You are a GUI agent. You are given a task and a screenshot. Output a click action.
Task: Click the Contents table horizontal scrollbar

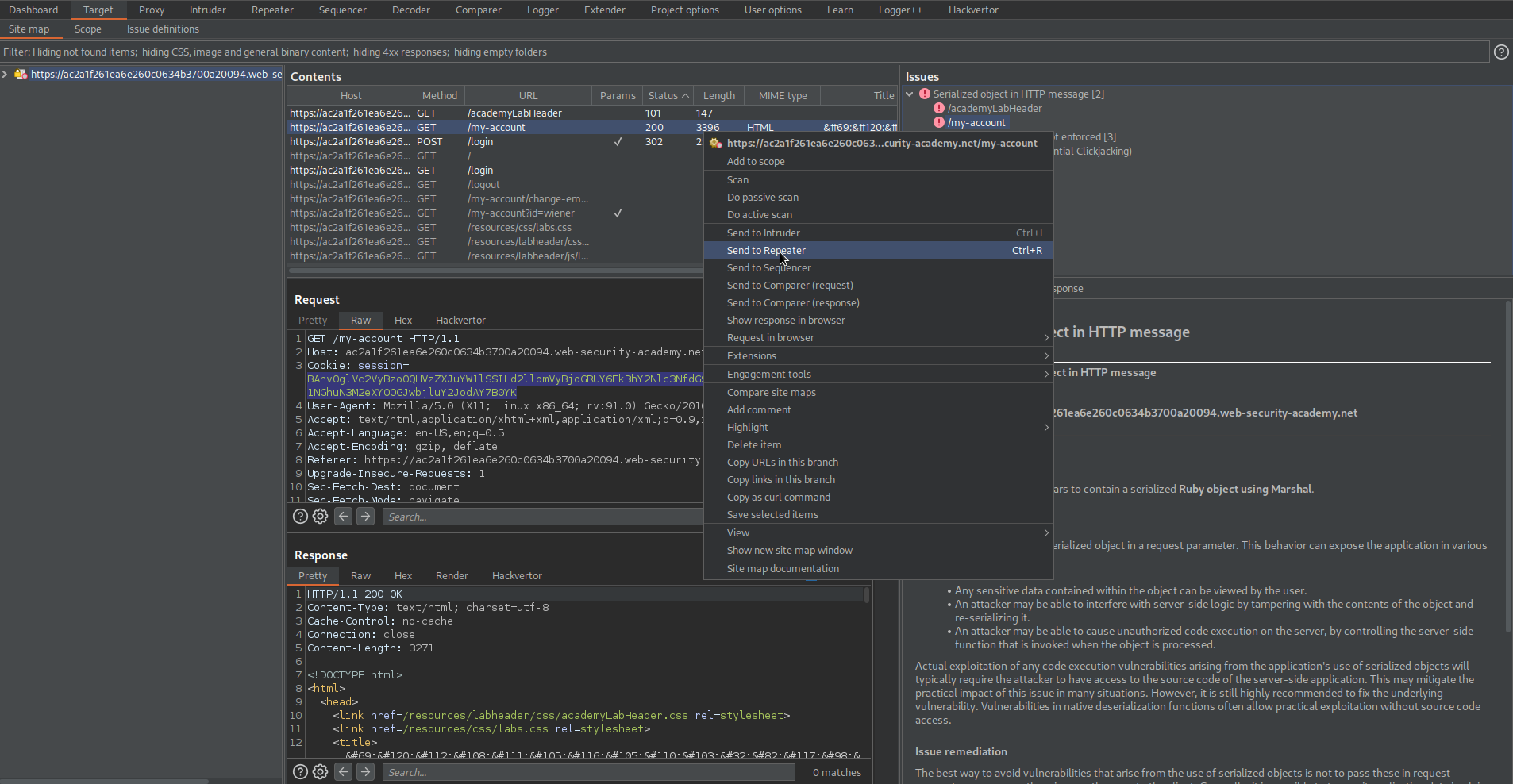tap(495, 270)
